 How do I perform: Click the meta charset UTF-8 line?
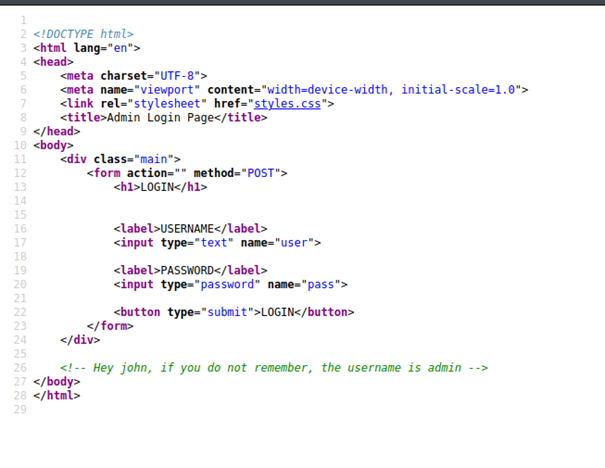point(134,75)
